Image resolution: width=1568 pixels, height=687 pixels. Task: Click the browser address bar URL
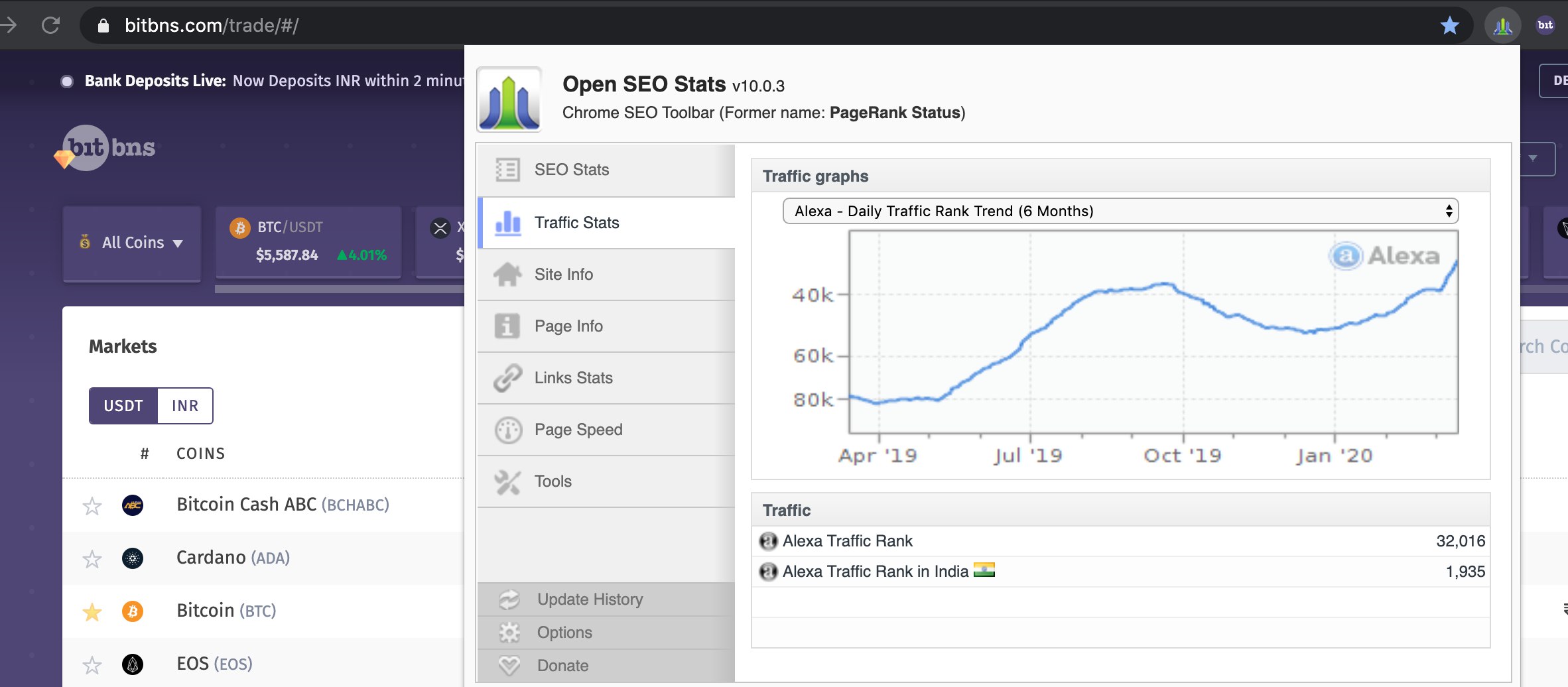pyautogui.click(x=212, y=25)
